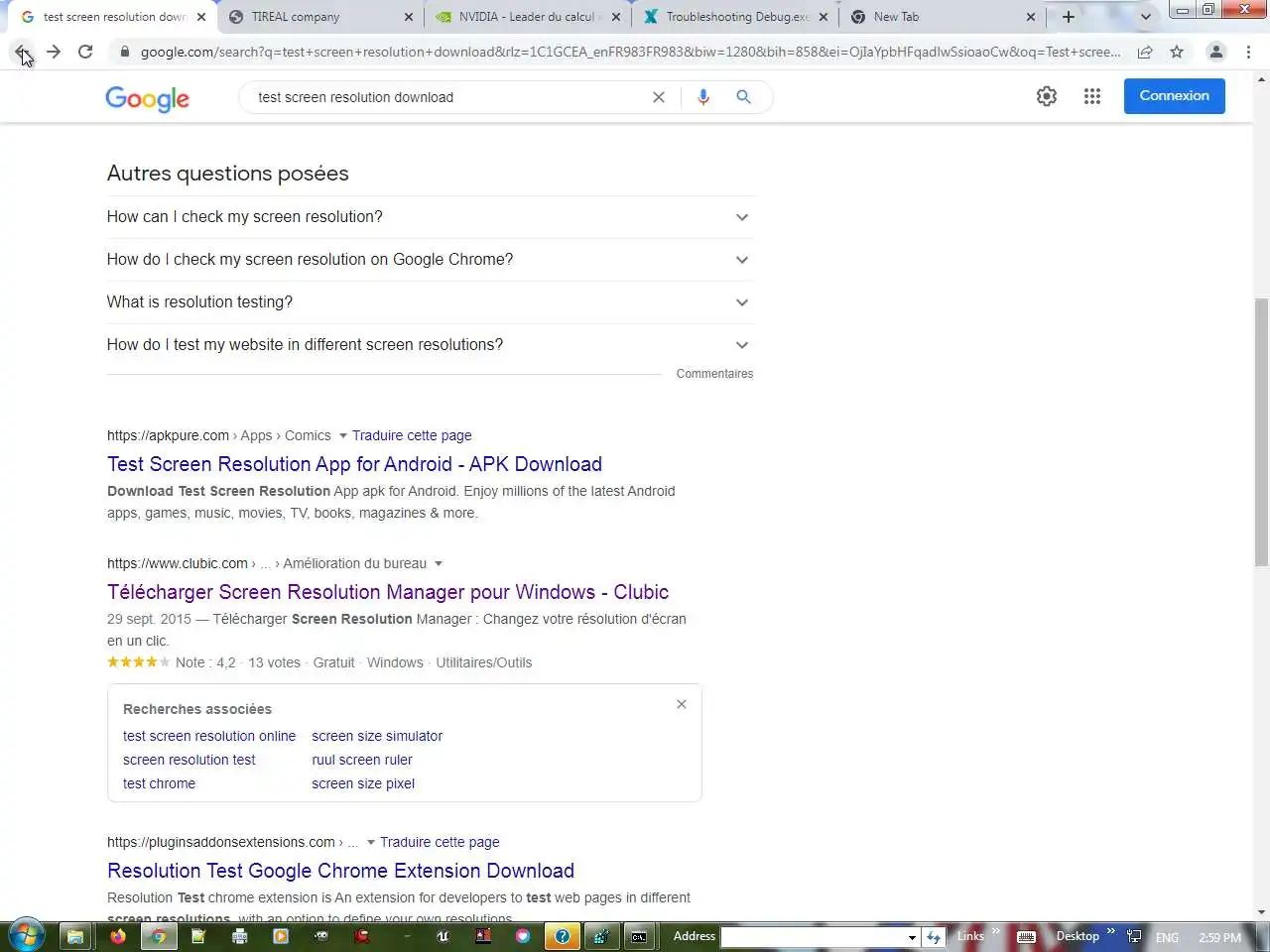Image resolution: width=1270 pixels, height=952 pixels.
Task: Go back using the browser back arrow
Action: (22, 52)
